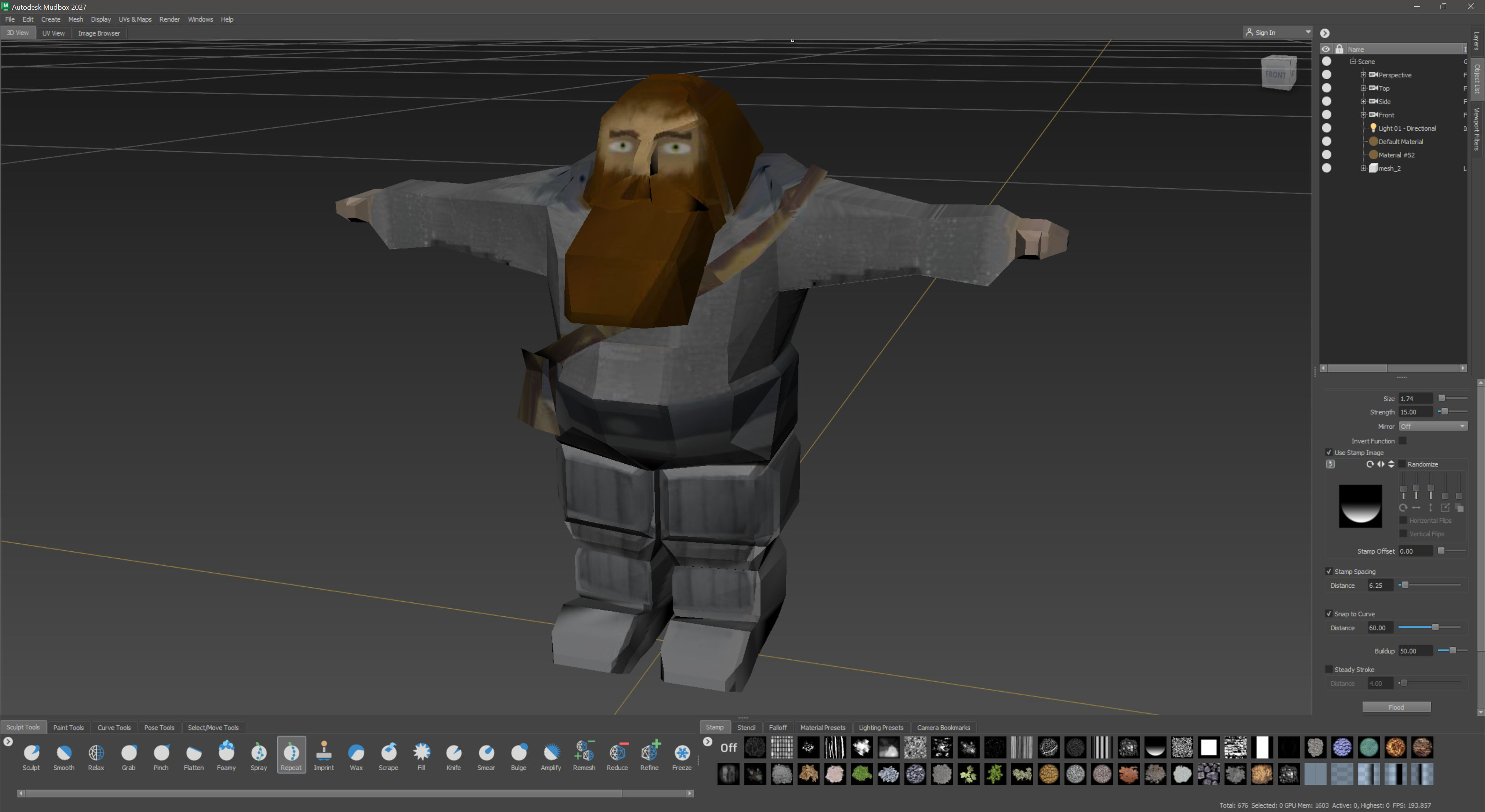This screenshot has height=812, width=1485.
Task: Click the Size value field
Action: (1415, 398)
